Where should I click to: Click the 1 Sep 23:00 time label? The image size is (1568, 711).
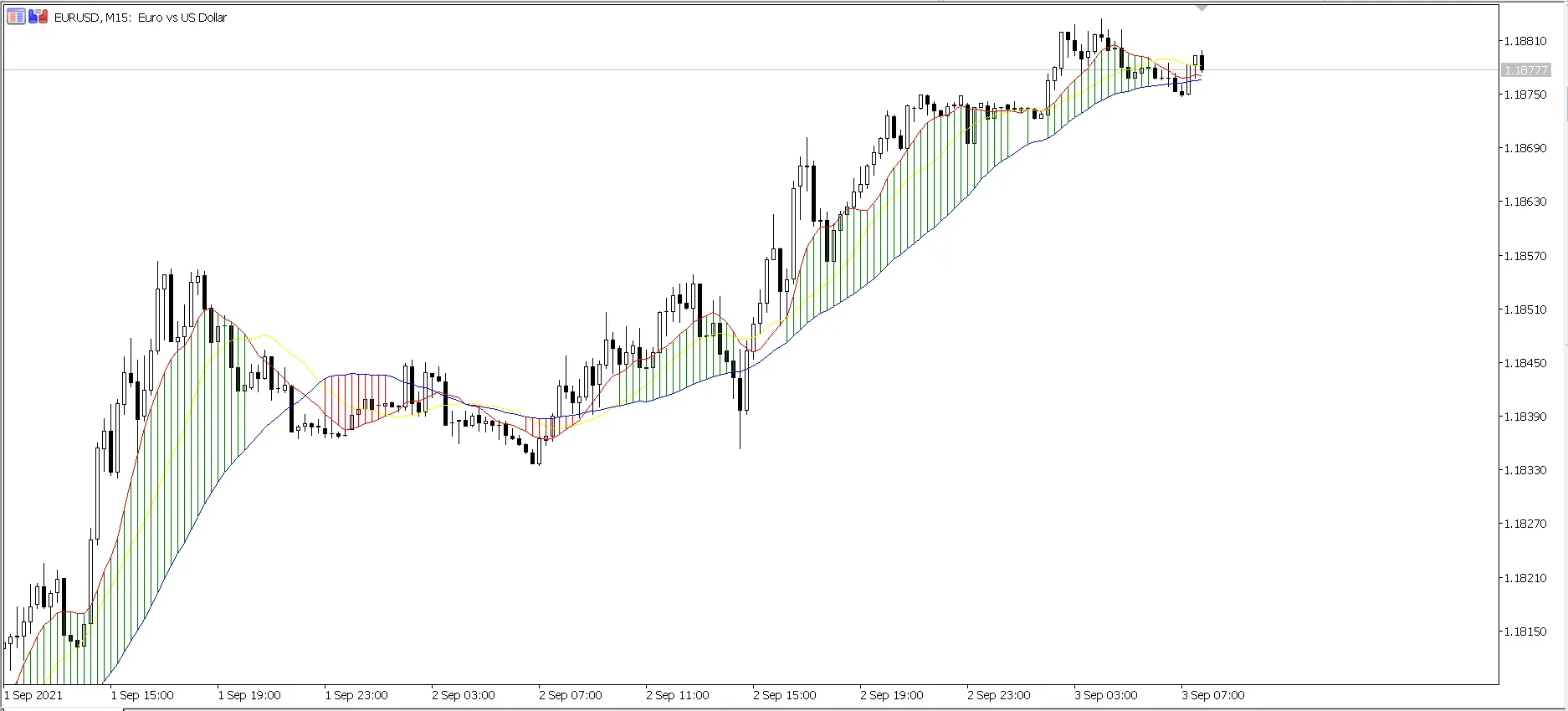tap(356, 695)
